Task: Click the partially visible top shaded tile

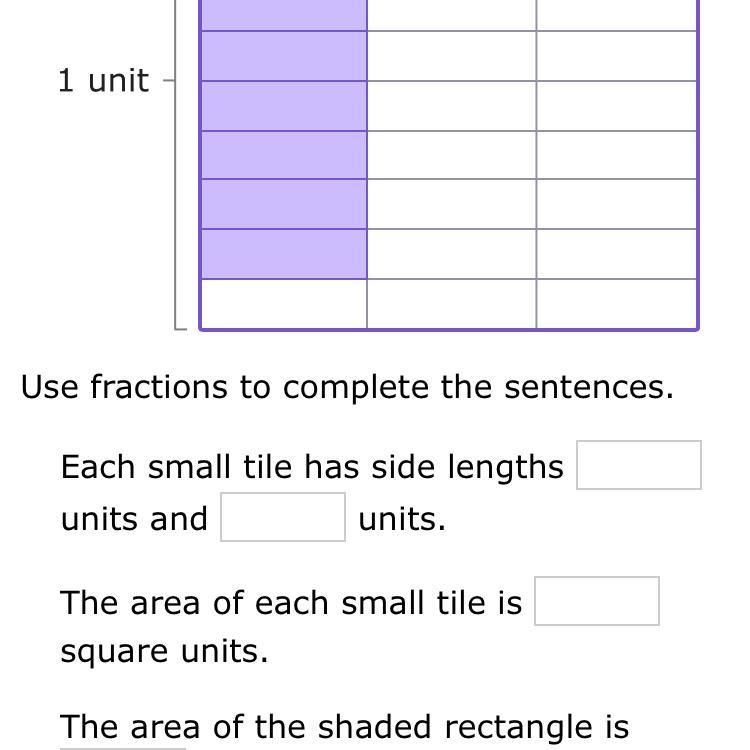Action: tap(283, 14)
